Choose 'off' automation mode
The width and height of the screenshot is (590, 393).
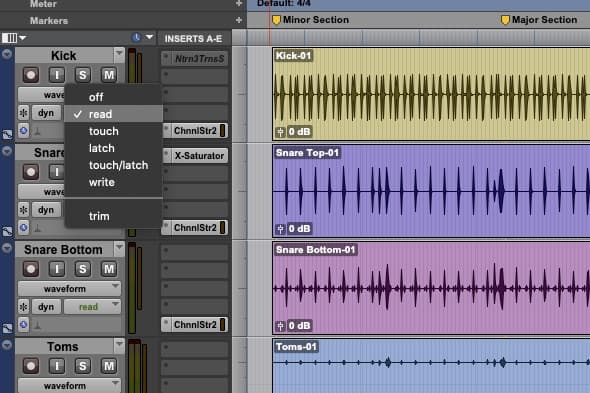[x=114, y=97]
